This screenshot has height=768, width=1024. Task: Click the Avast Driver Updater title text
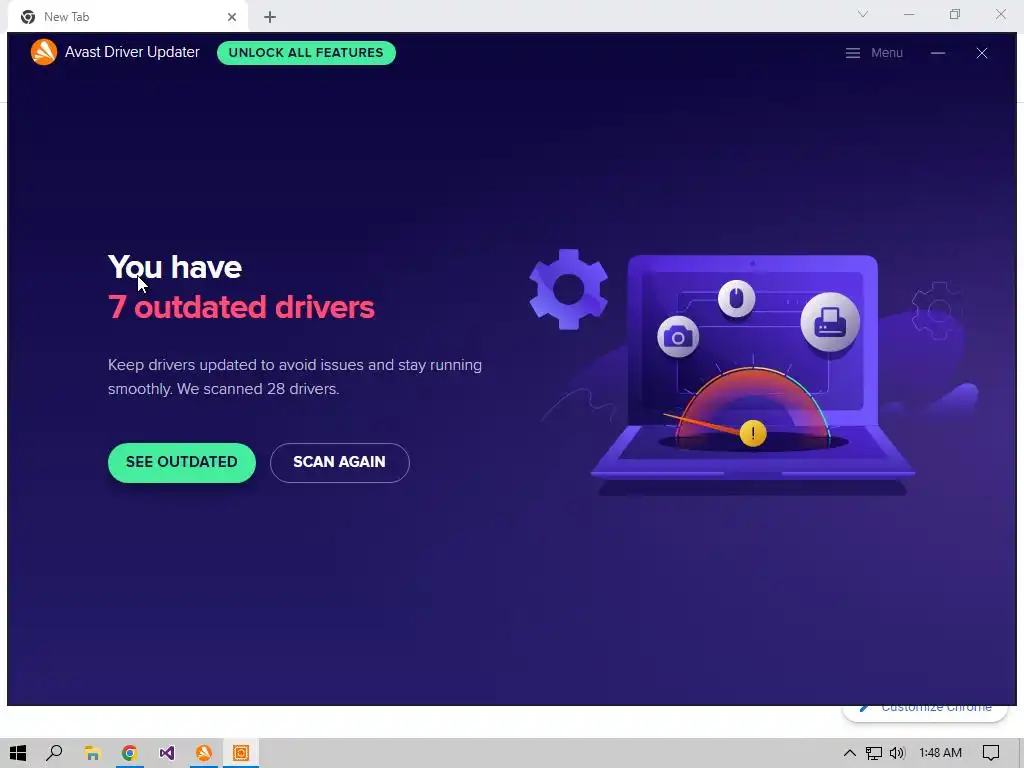[x=132, y=52]
